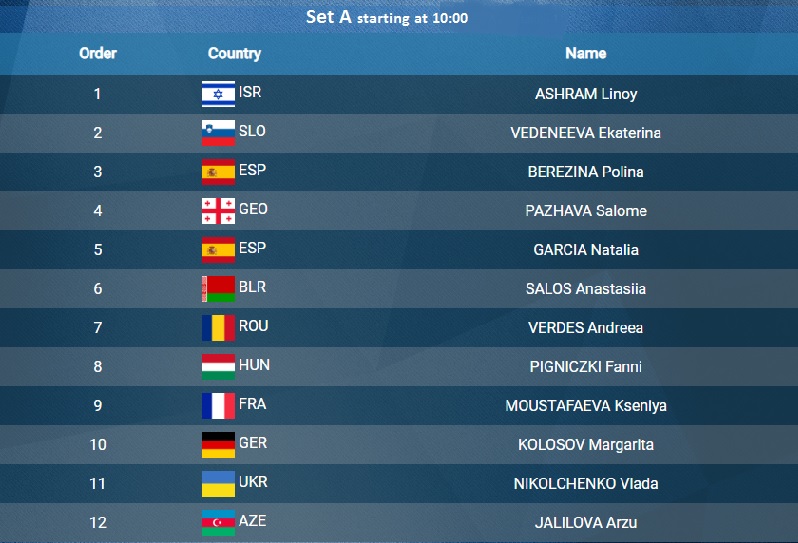
Task: Click the Israel flag icon
Action: tap(218, 94)
